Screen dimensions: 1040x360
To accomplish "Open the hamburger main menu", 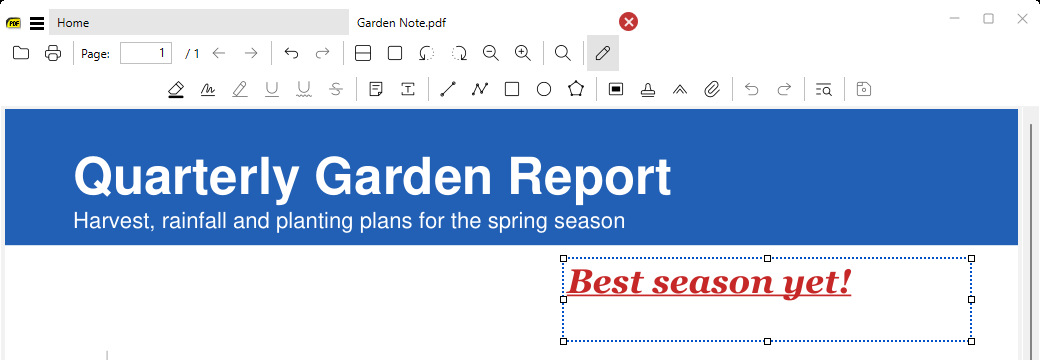I will tap(37, 23).
